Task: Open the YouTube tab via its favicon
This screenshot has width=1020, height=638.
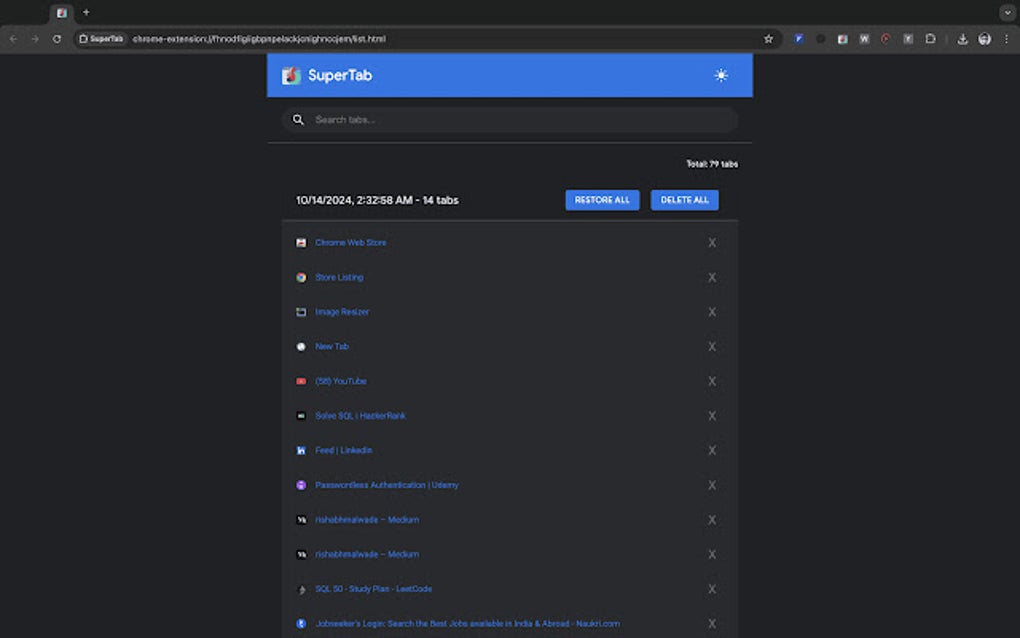Action: (301, 381)
